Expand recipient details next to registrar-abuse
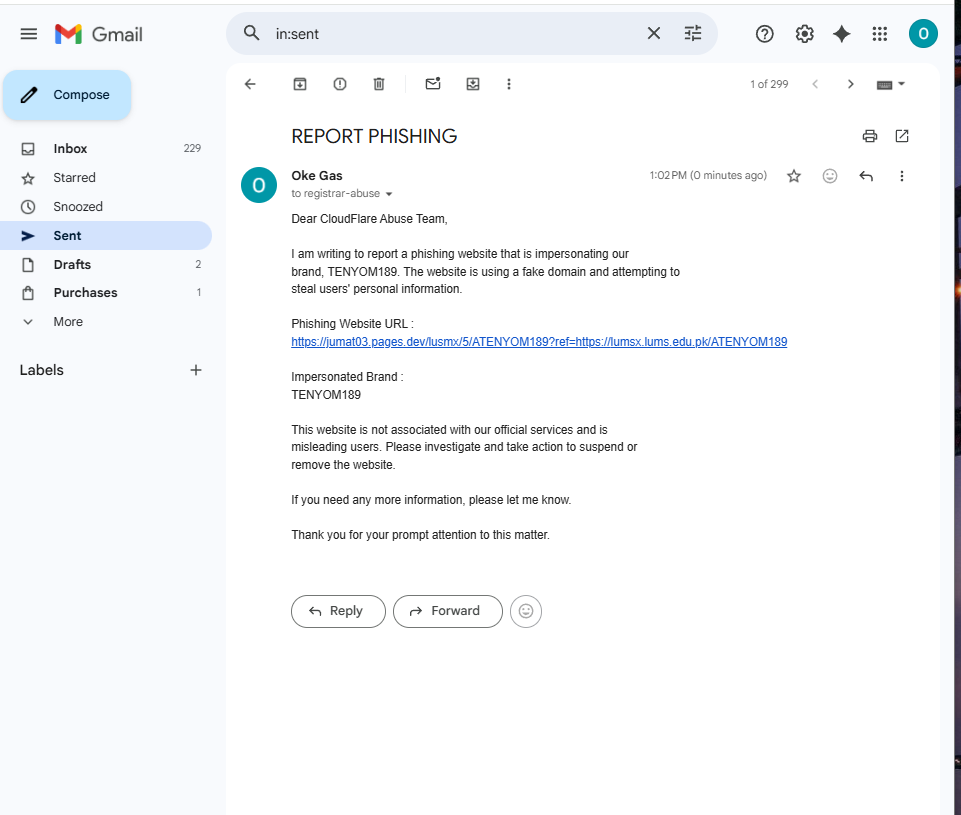 coord(389,194)
